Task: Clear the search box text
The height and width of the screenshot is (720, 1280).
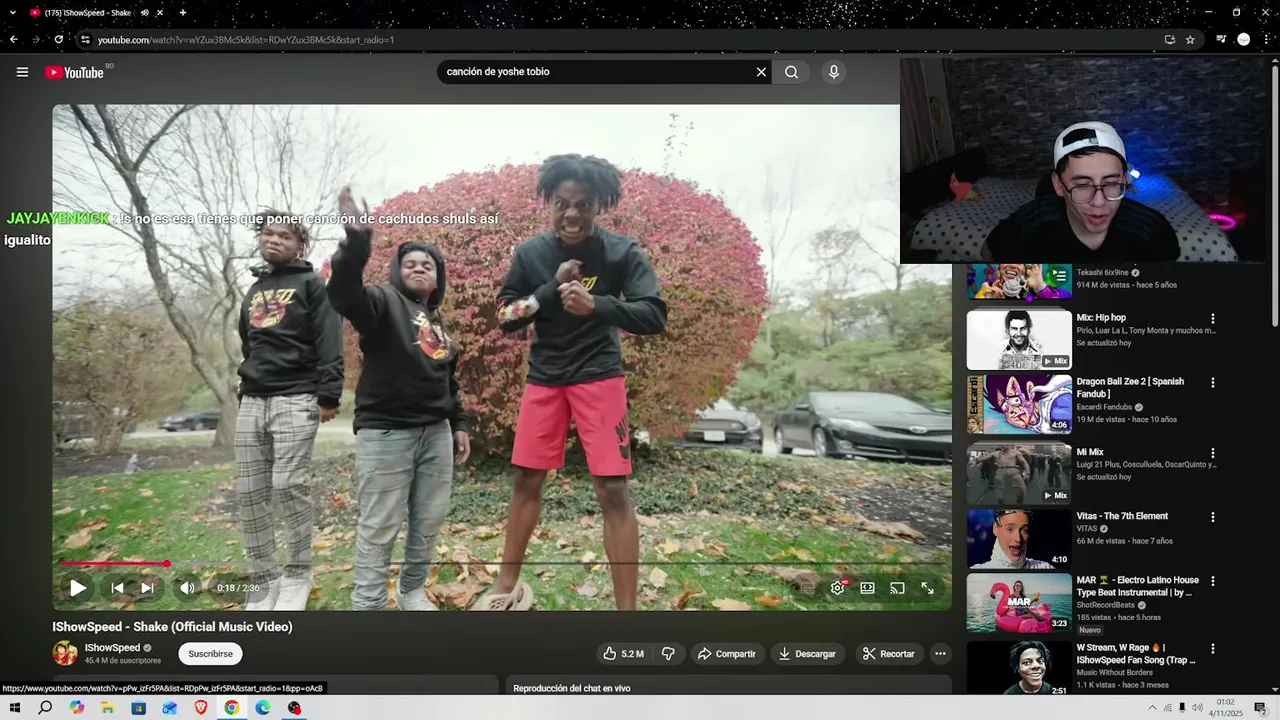Action: (761, 72)
